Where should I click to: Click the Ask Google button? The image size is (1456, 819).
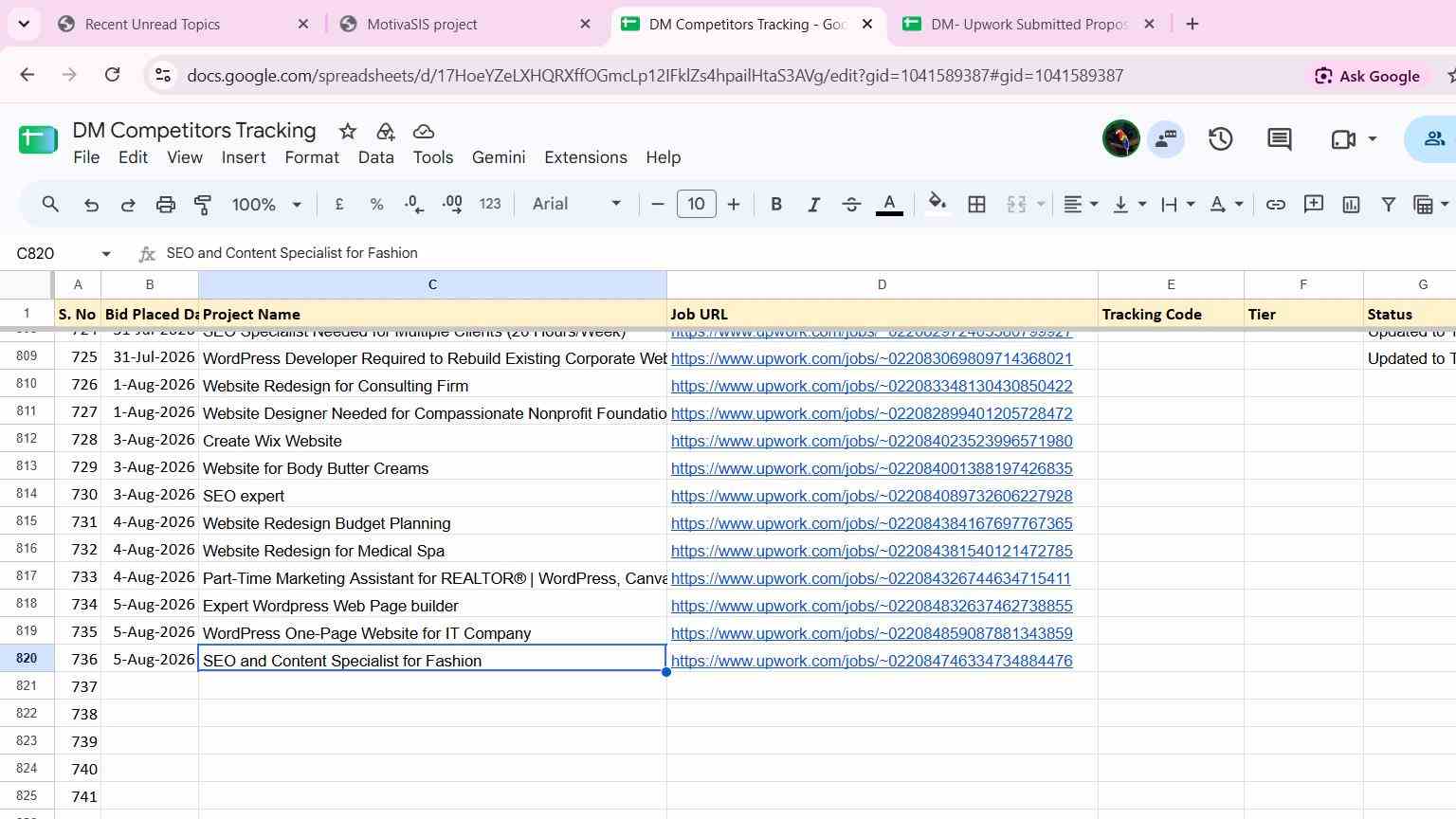[1367, 76]
